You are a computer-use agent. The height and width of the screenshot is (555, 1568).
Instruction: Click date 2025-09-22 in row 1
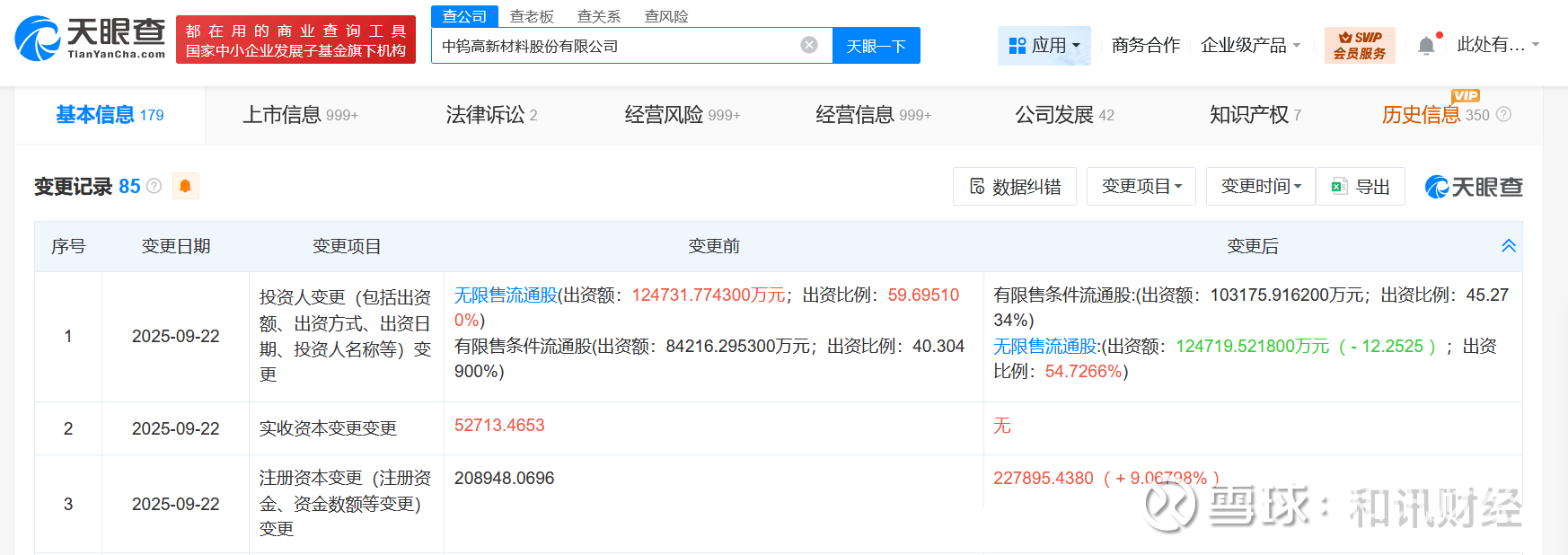[176, 336]
